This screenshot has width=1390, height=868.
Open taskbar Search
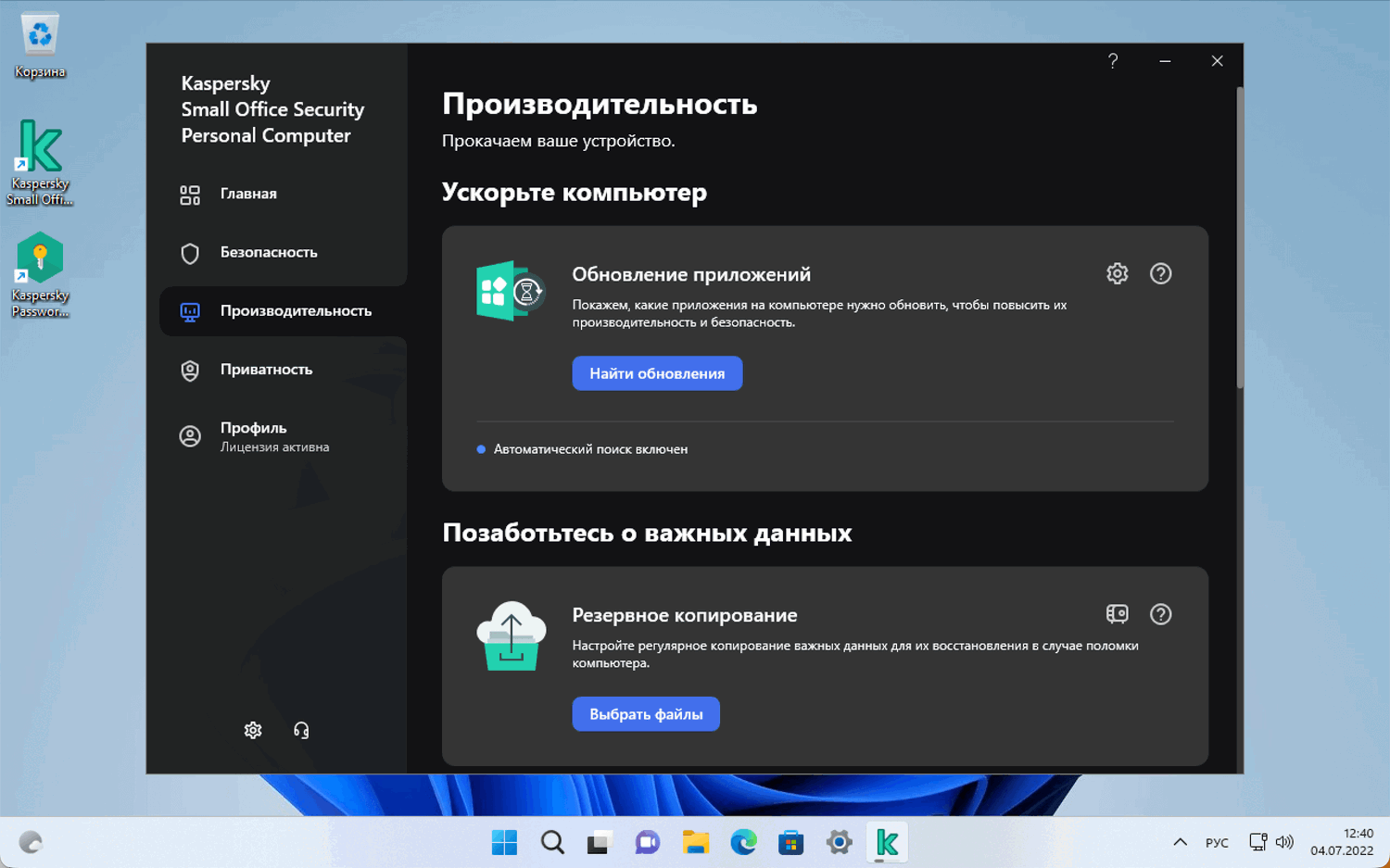(x=552, y=842)
